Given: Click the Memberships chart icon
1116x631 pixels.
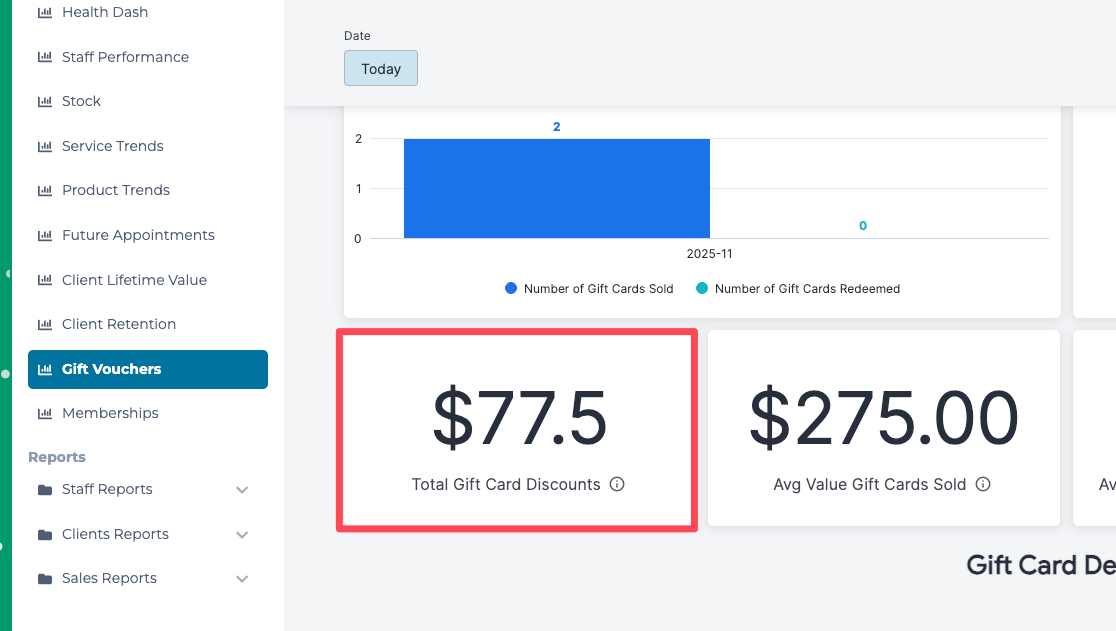Looking at the screenshot, I should pos(44,414).
